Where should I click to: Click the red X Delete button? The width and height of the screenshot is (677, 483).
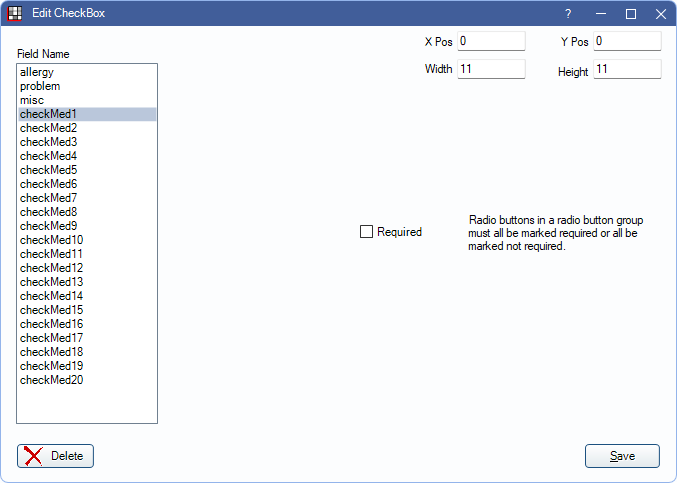(x=55, y=456)
